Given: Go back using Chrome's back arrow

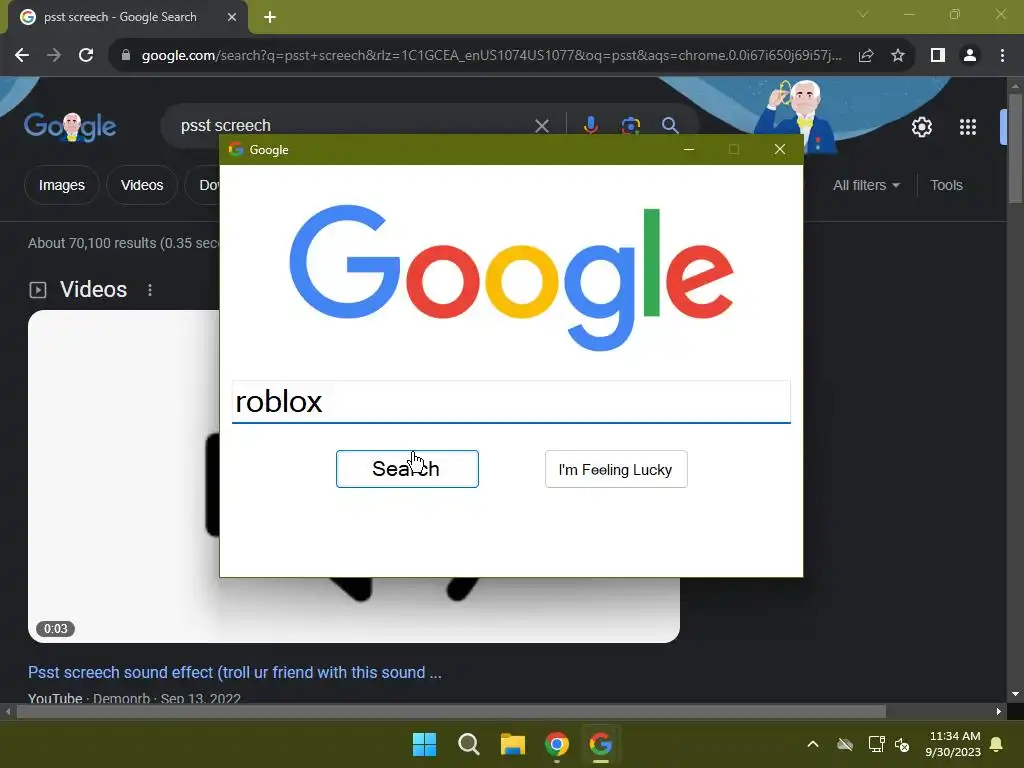Looking at the screenshot, I should tap(22, 56).
